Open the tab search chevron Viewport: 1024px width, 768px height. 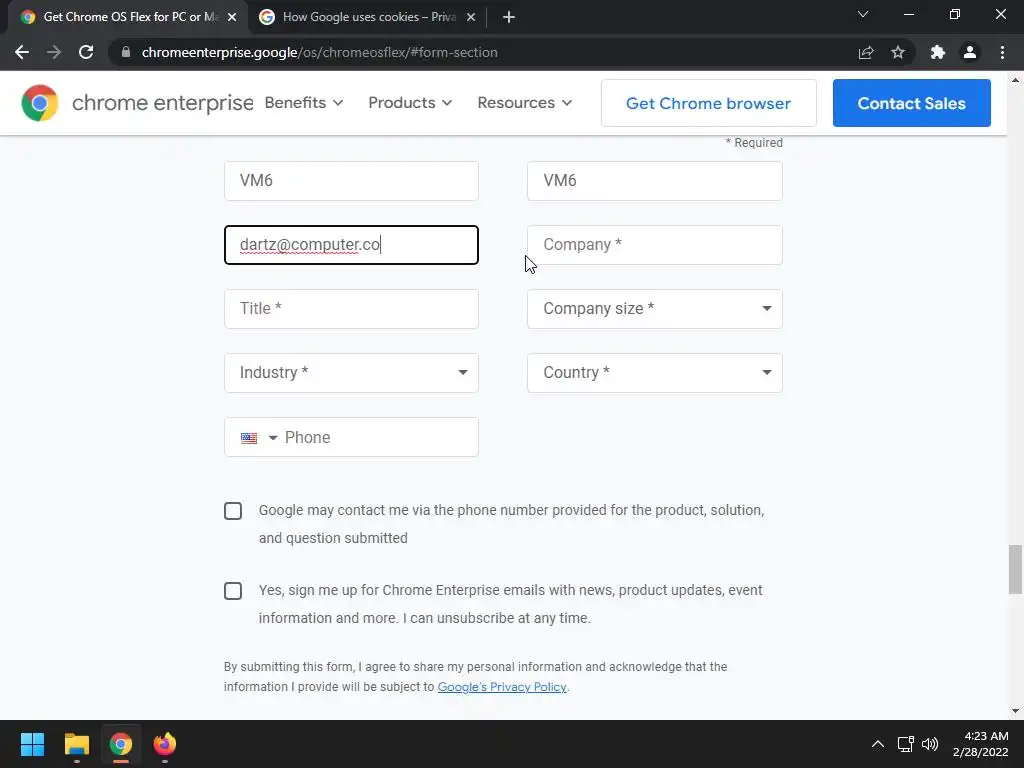click(863, 14)
